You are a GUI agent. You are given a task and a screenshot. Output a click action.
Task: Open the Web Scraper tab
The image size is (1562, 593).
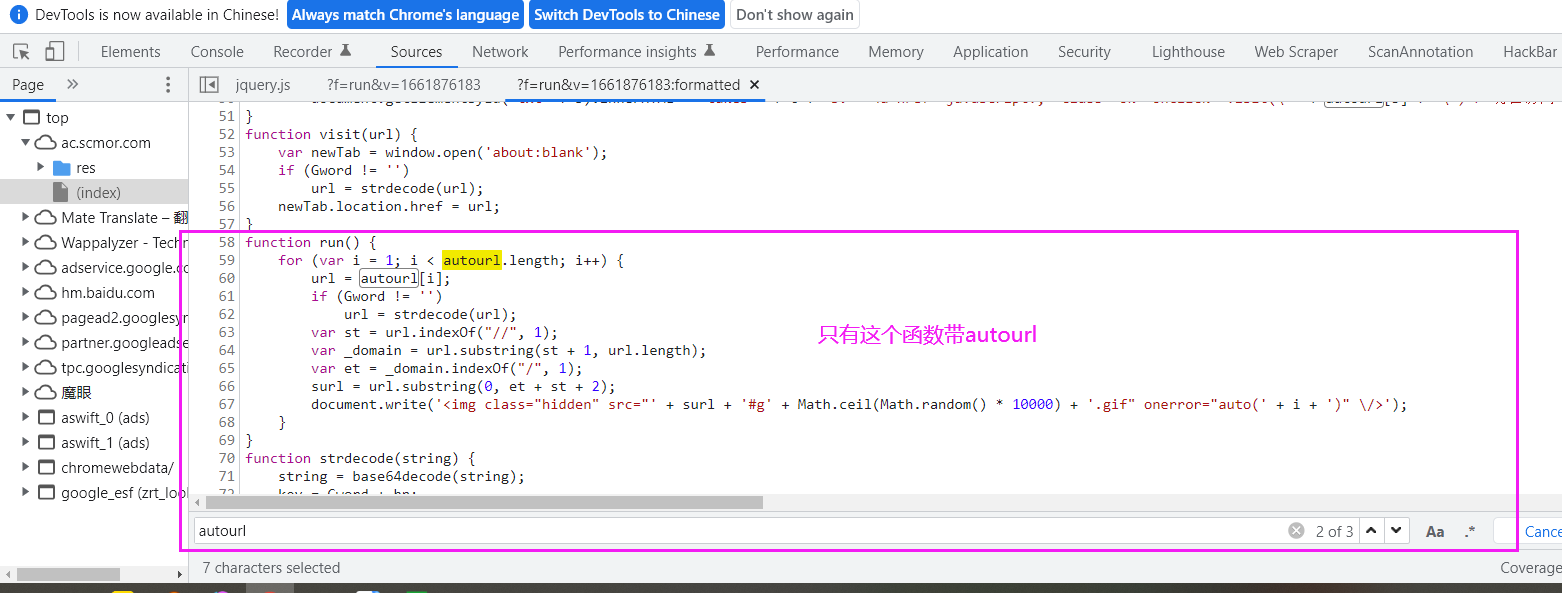[x=1296, y=52]
